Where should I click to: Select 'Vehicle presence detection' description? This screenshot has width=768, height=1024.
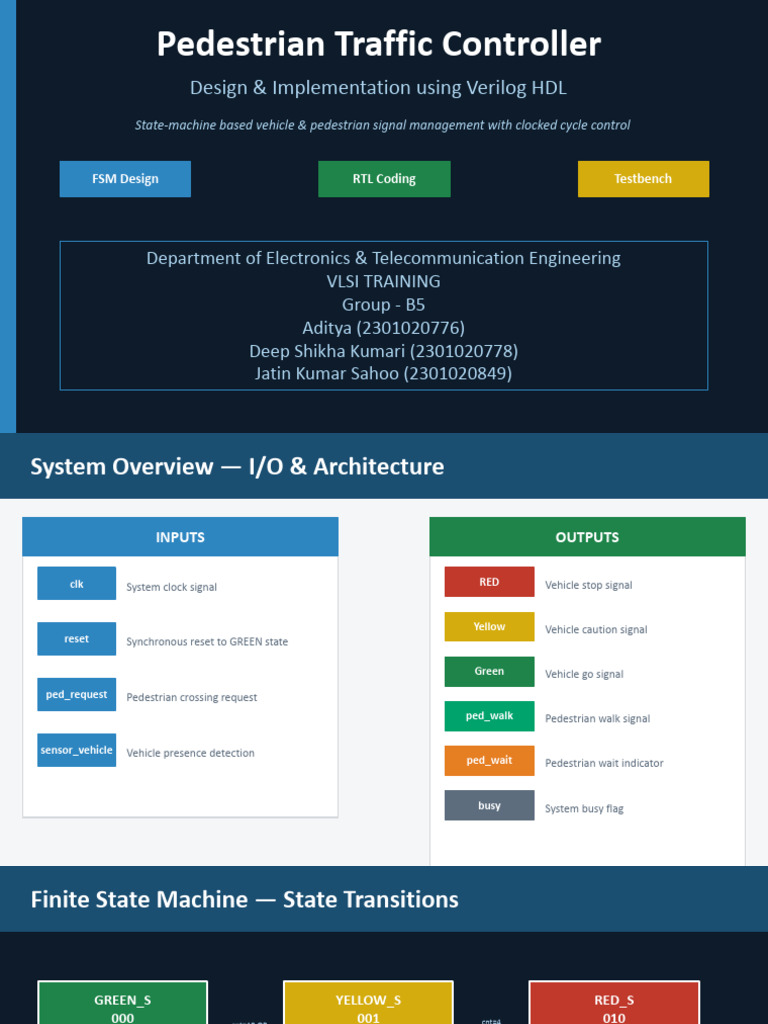[190, 753]
